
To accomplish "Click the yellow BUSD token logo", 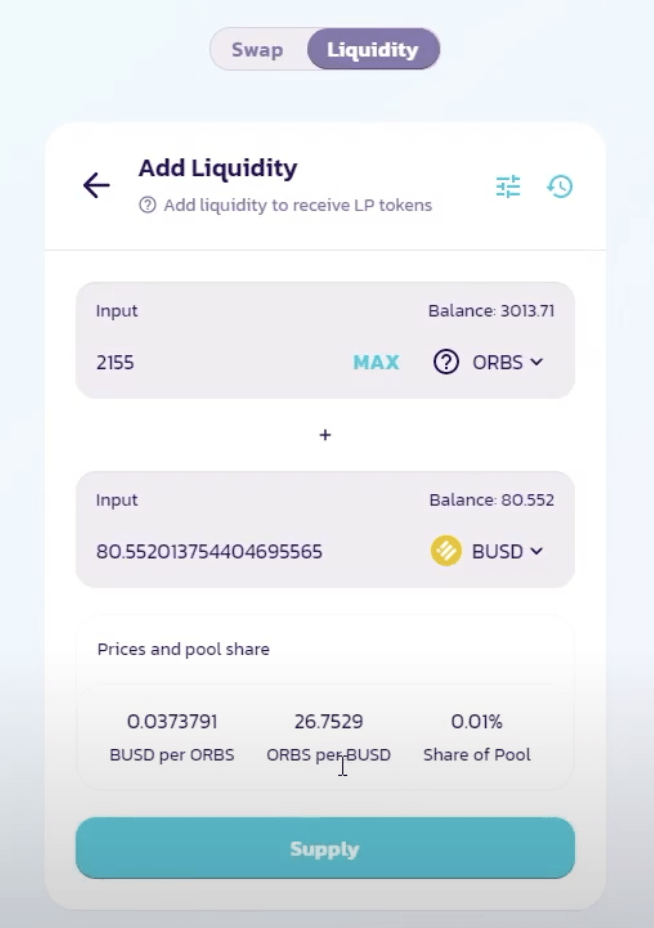I will pyautogui.click(x=446, y=551).
